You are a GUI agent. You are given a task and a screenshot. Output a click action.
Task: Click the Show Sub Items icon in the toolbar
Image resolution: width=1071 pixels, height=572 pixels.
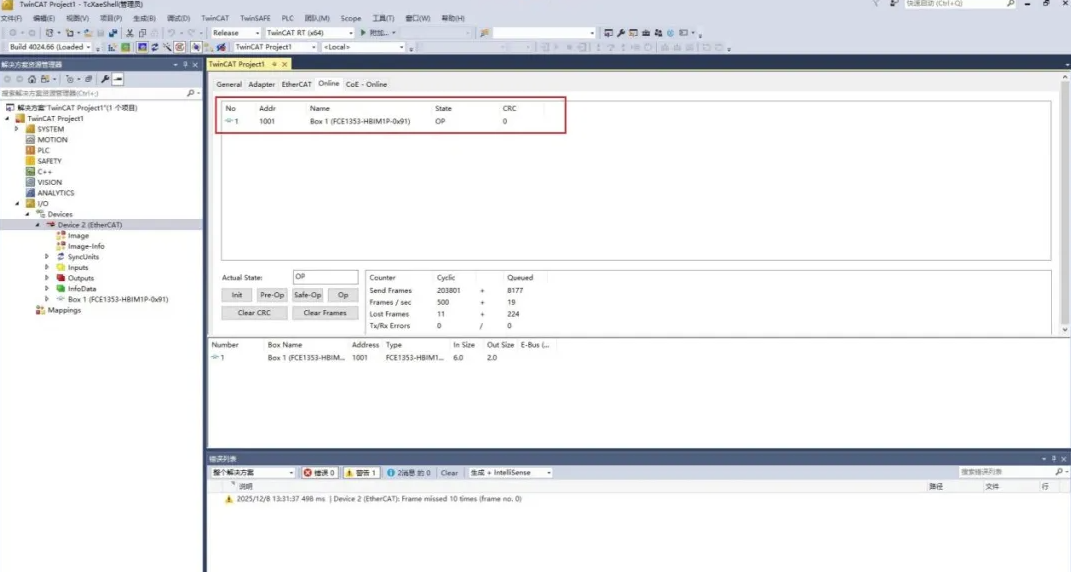click(x=208, y=47)
